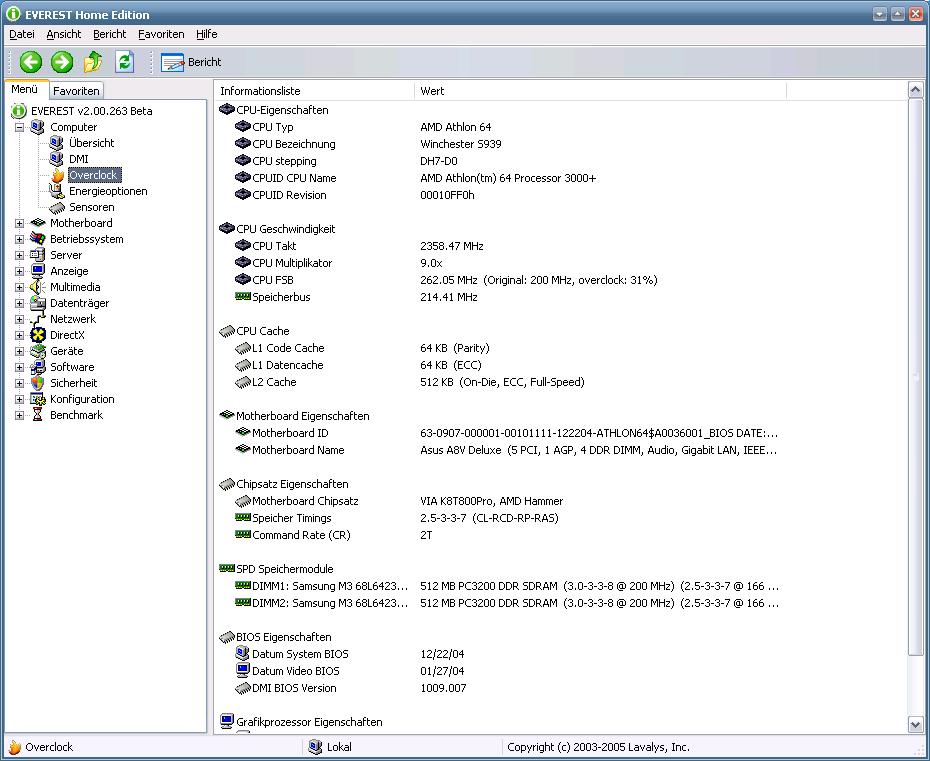Expand the Multimedia tree node

pyautogui.click(x=20, y=287)
